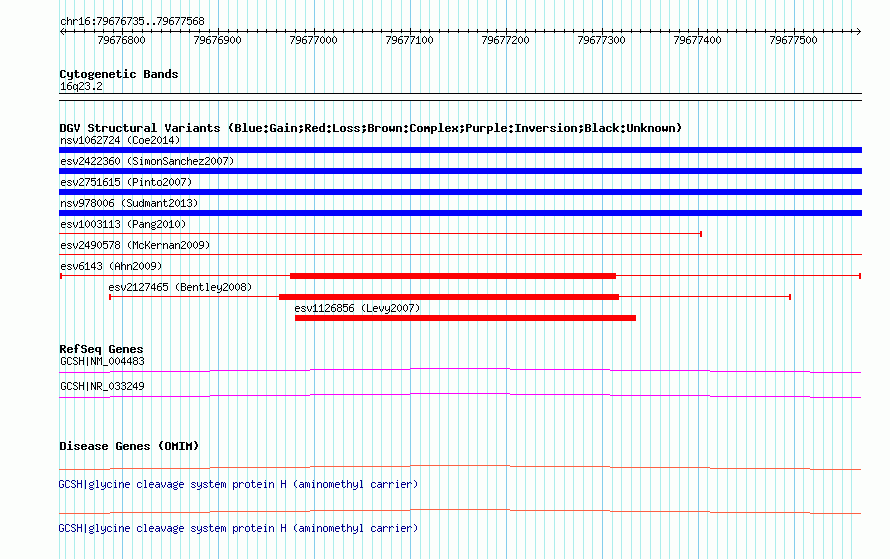Click the nsv1062724 (Coe2014) variant label
The height and width of the screenshot is (559, 890).
(x=120, y=140)
